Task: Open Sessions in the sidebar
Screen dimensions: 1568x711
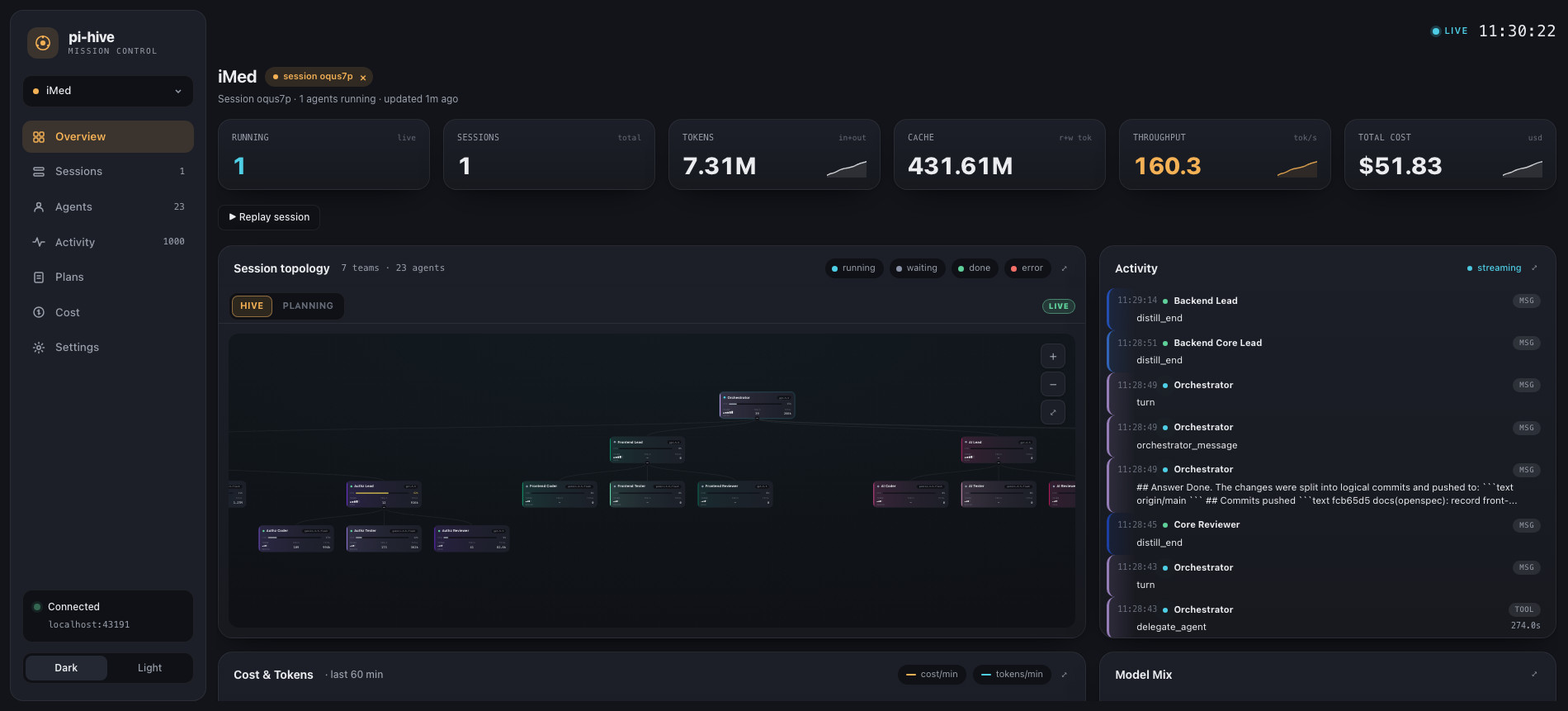Action: 108,172
